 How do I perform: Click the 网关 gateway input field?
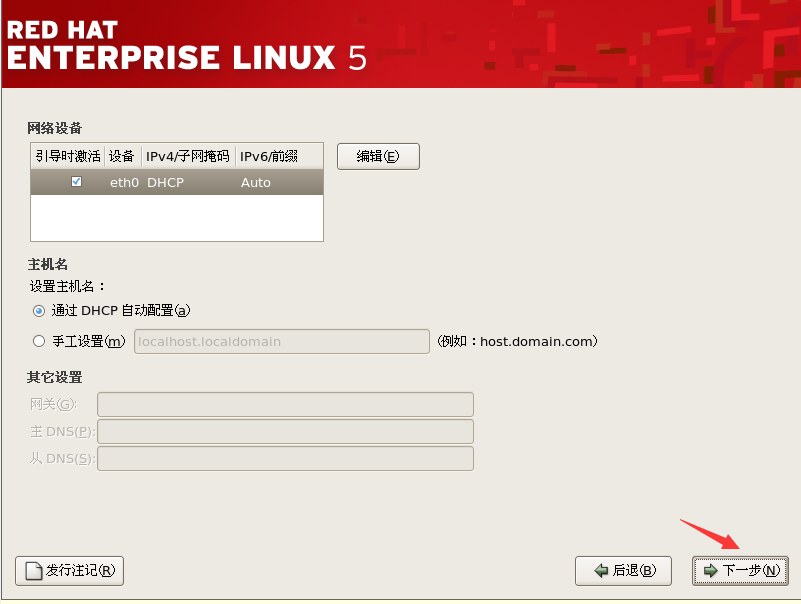[284, 404]
